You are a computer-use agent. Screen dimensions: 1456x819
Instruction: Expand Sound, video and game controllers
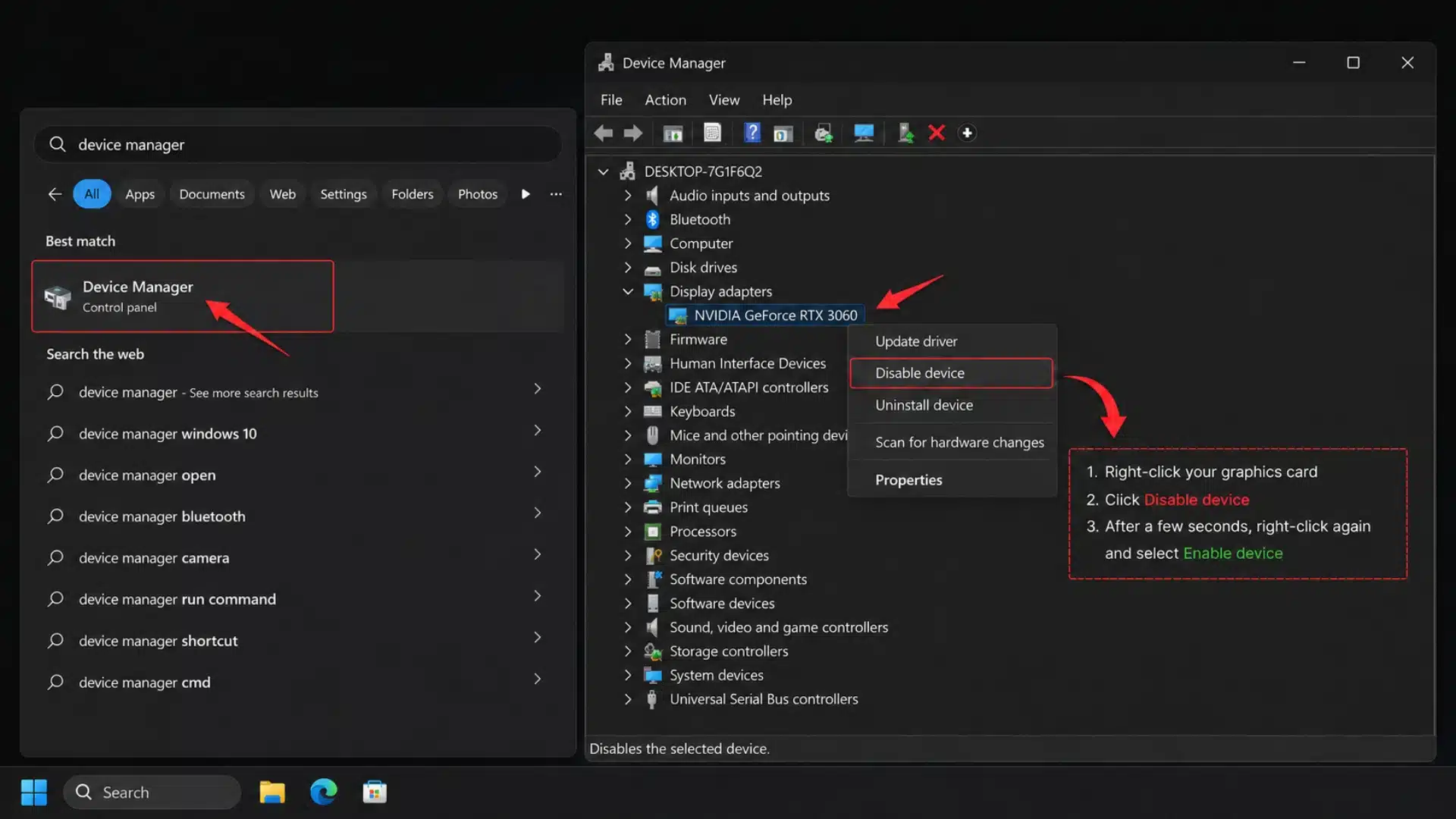click(628, 628)
